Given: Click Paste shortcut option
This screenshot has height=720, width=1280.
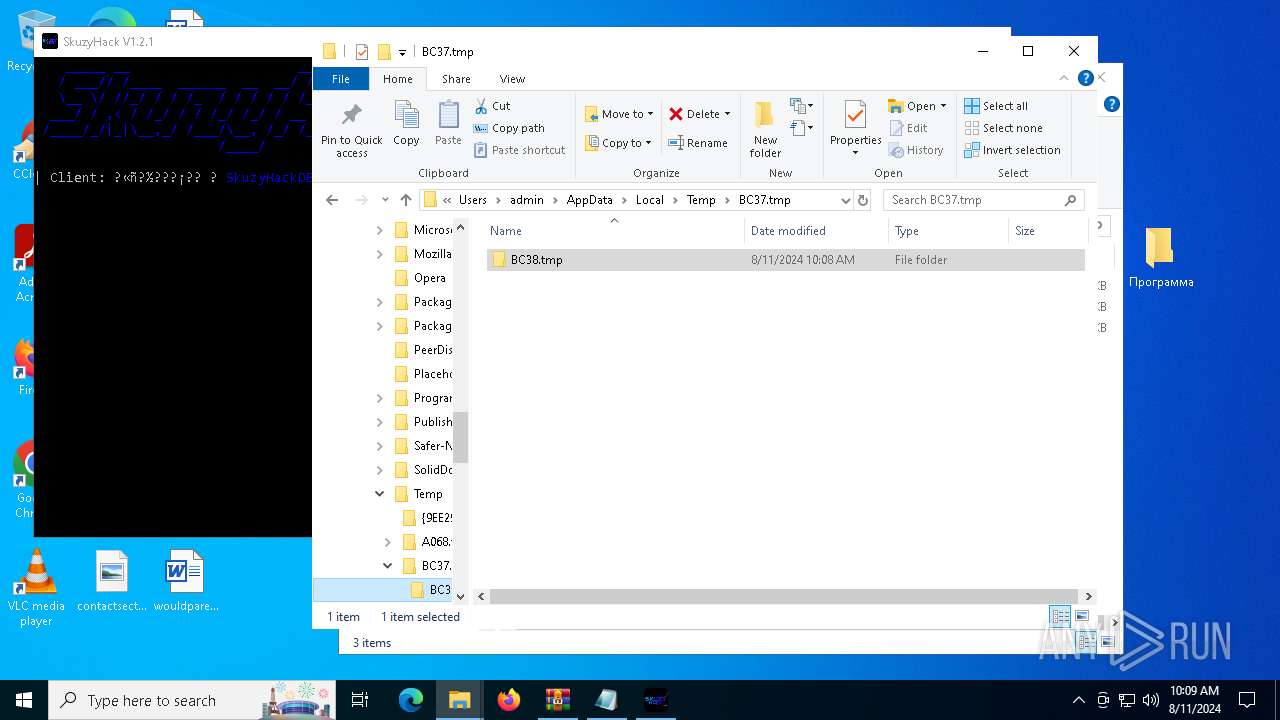Looking at the screenshot, I should pyautogui.click(x=519, y=150).
